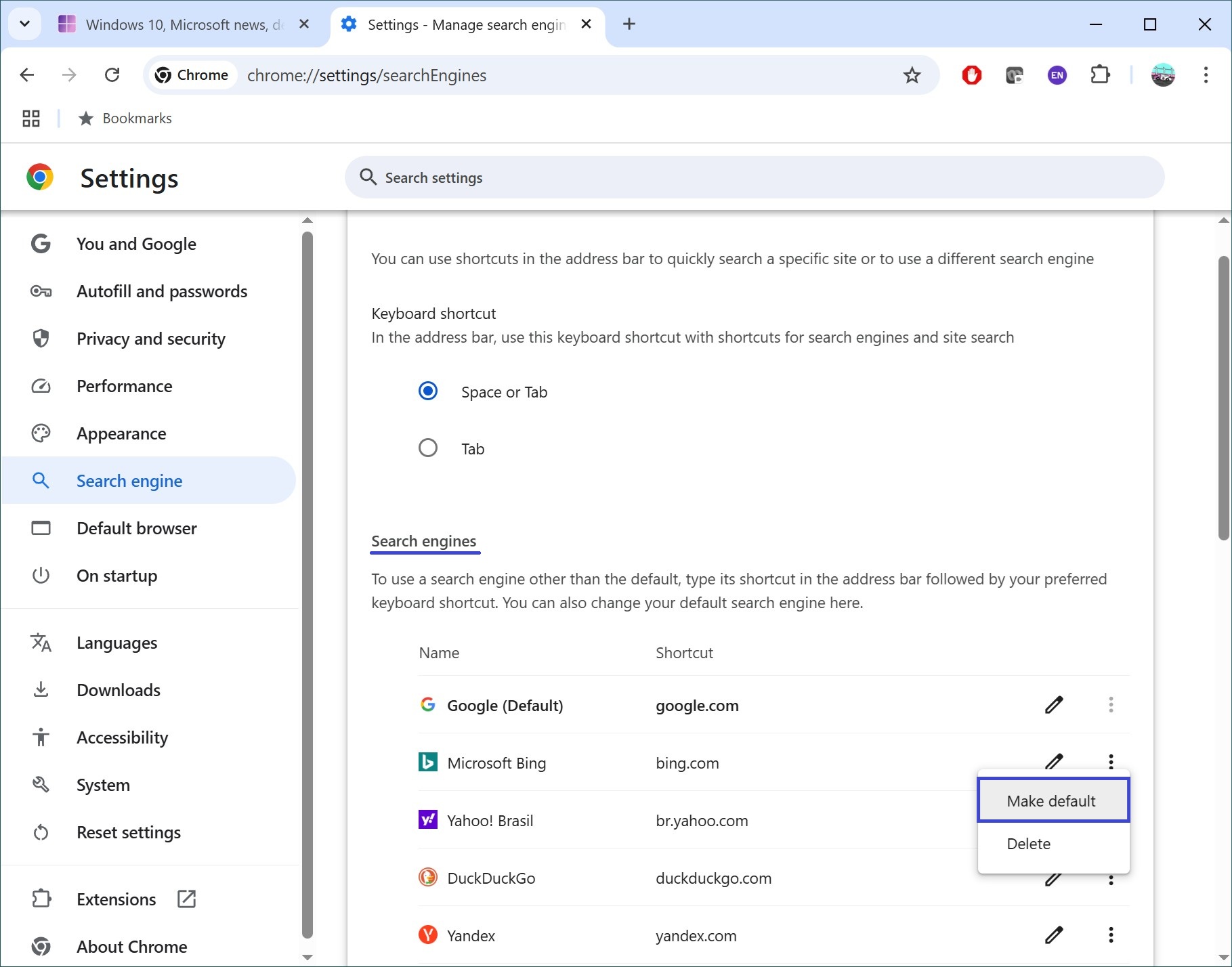Click the duckduckgo.com shortcut text
This screenshot has height=967, width=1232.
click(713, 878)
